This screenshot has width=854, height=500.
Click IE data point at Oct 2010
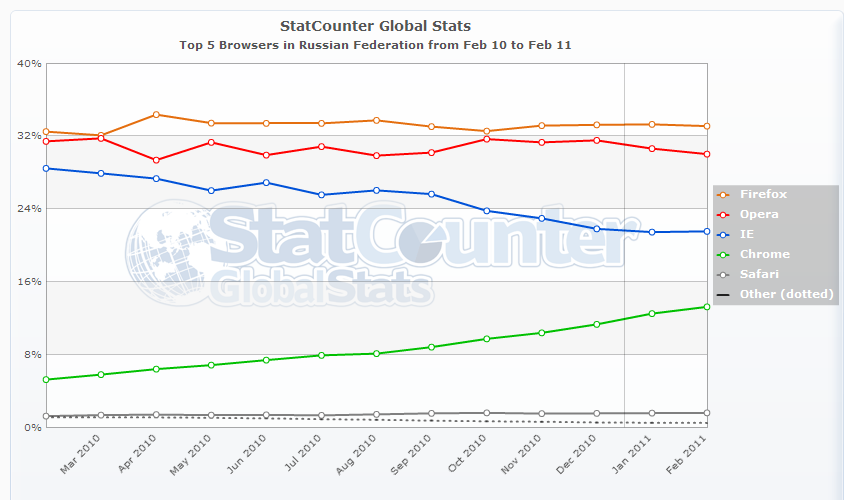point(486,211)
